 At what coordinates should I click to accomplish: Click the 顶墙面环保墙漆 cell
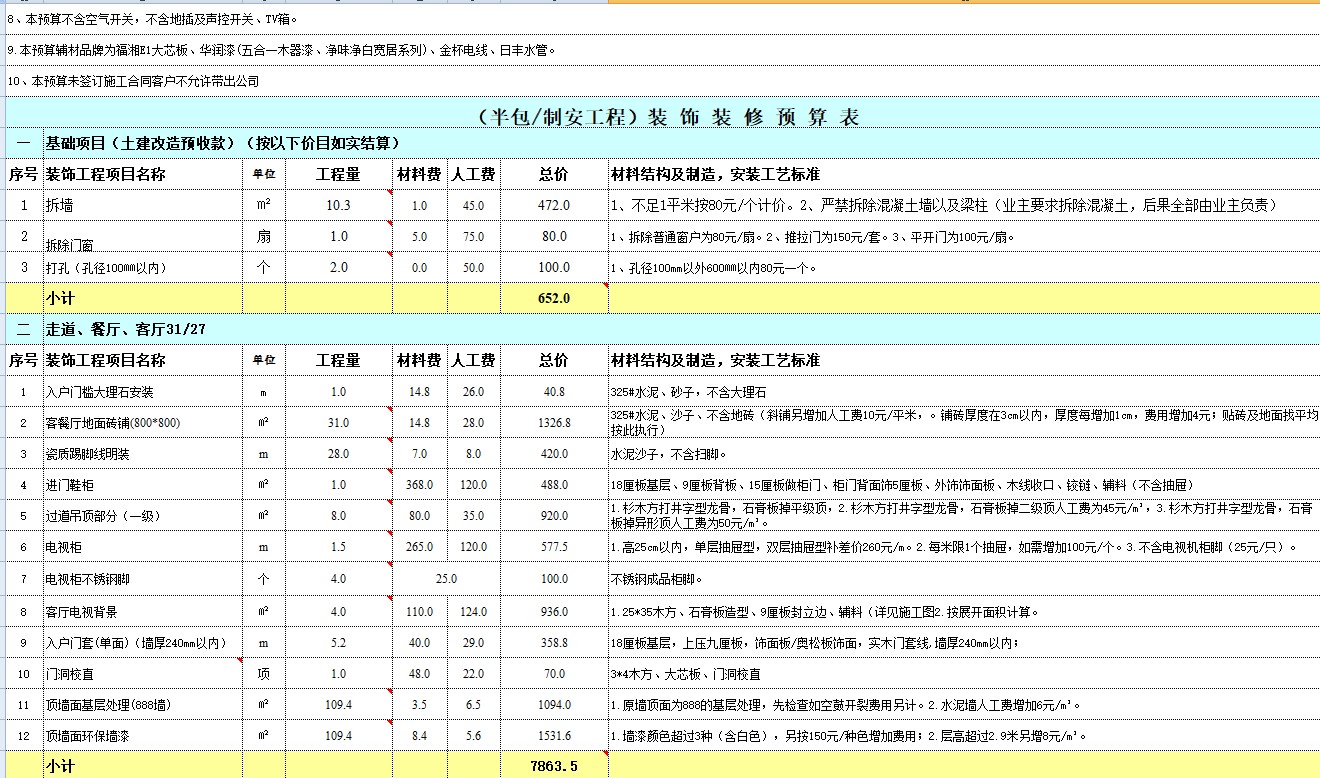(143, 736)
